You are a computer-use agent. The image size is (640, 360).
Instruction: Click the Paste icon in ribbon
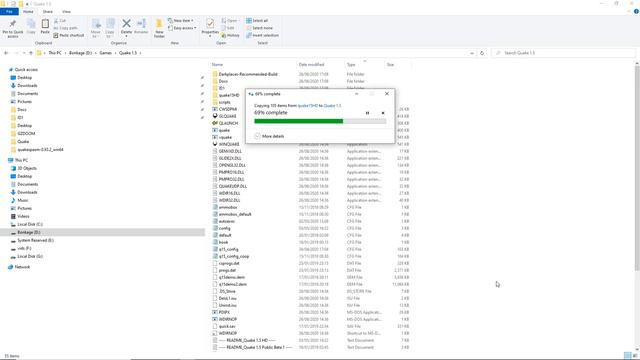coord(45,24)
